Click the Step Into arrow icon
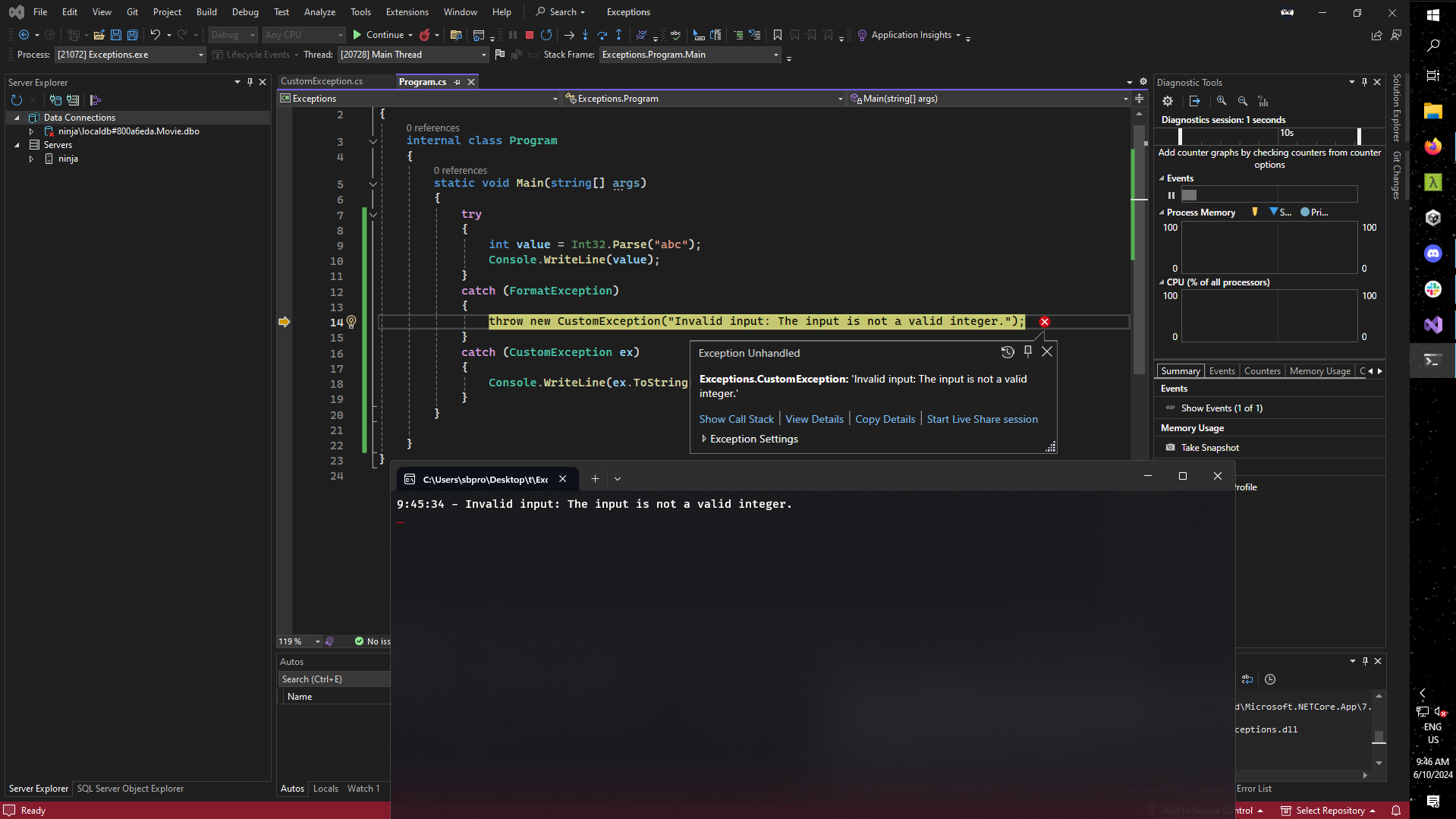 (585, 35)
